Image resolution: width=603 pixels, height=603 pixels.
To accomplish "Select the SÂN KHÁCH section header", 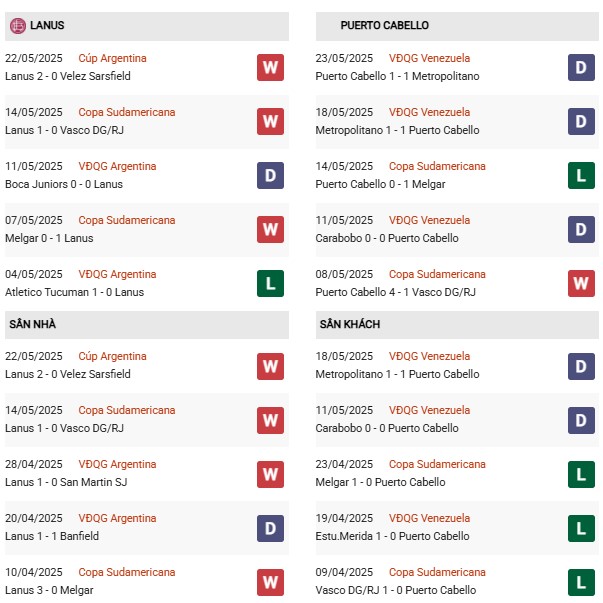I will [350, 324].
